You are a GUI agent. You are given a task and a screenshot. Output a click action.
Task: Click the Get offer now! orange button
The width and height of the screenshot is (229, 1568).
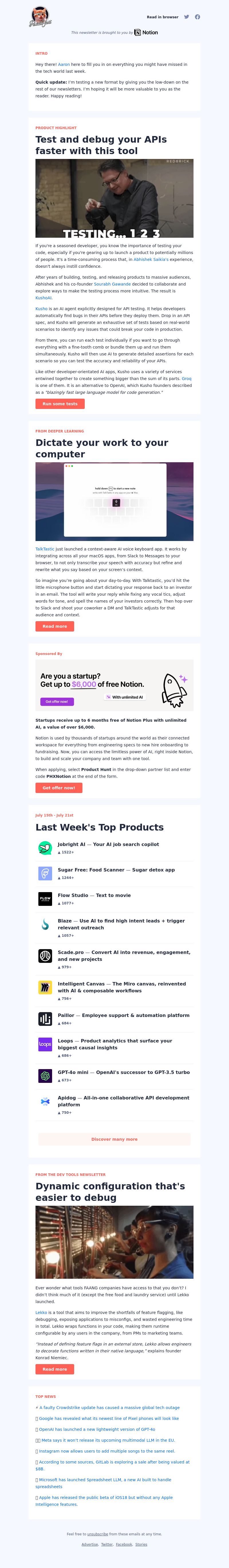pyautogui.click(x=58, y=788)
